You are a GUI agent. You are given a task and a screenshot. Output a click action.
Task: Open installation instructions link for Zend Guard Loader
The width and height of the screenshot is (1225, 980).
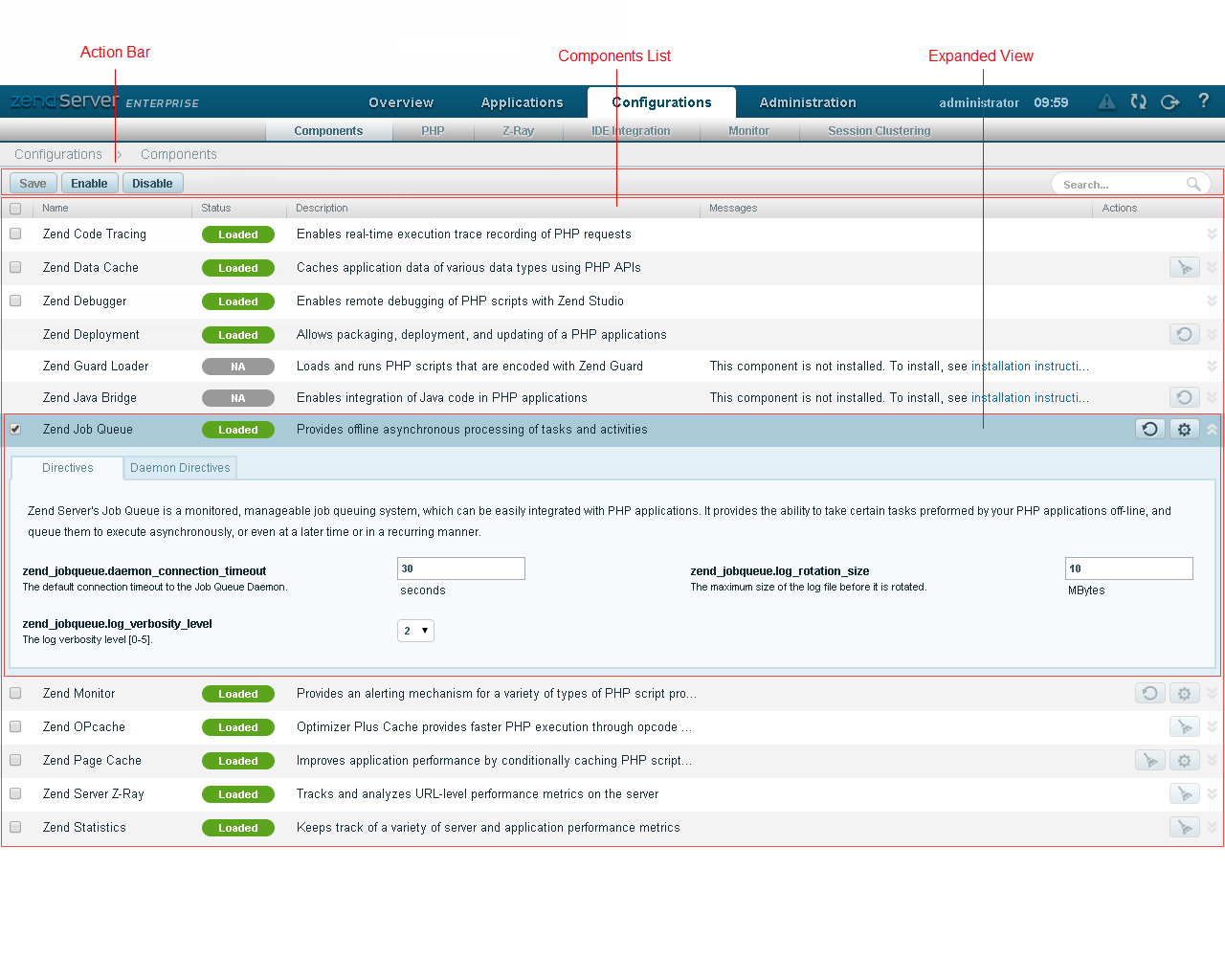(1029, 367)
